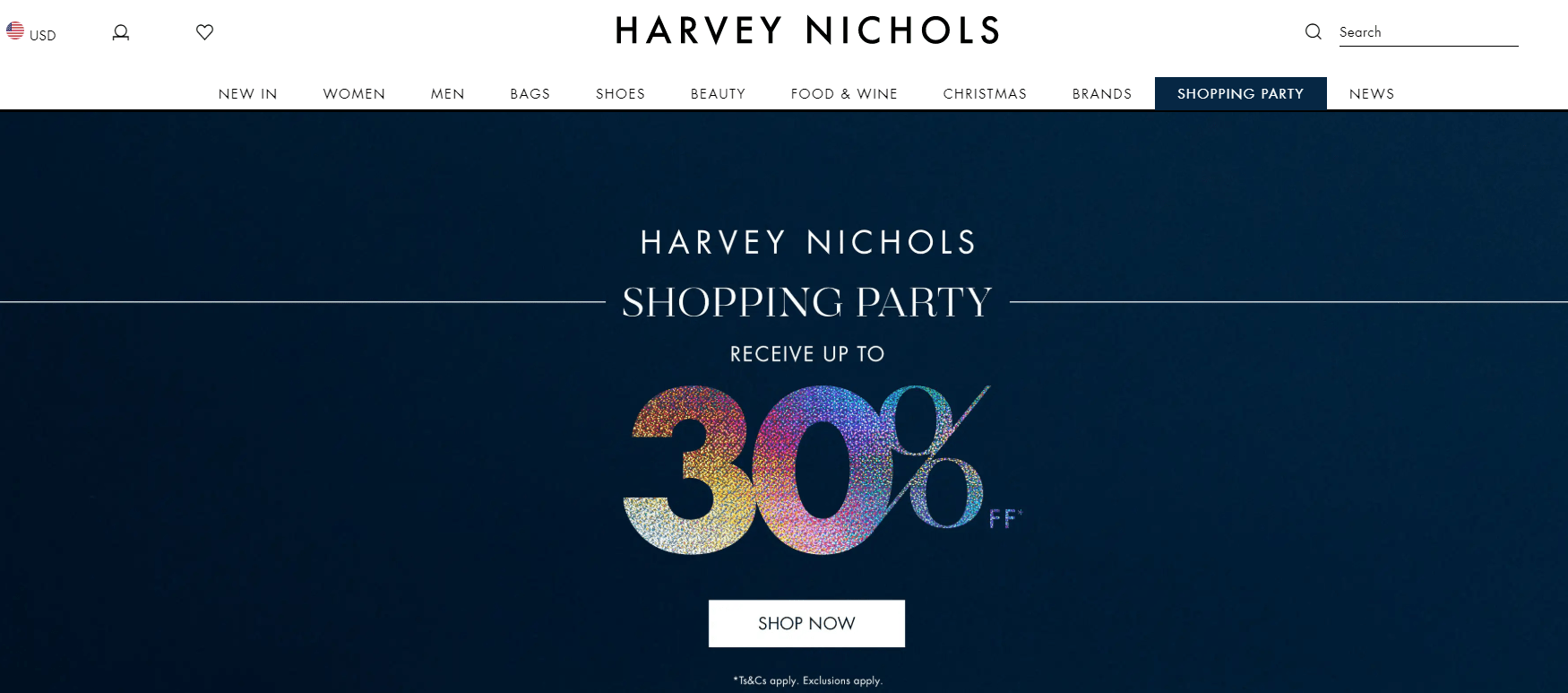Focus the Search input field
The image size is (1568, 693).
point(1428,32)
